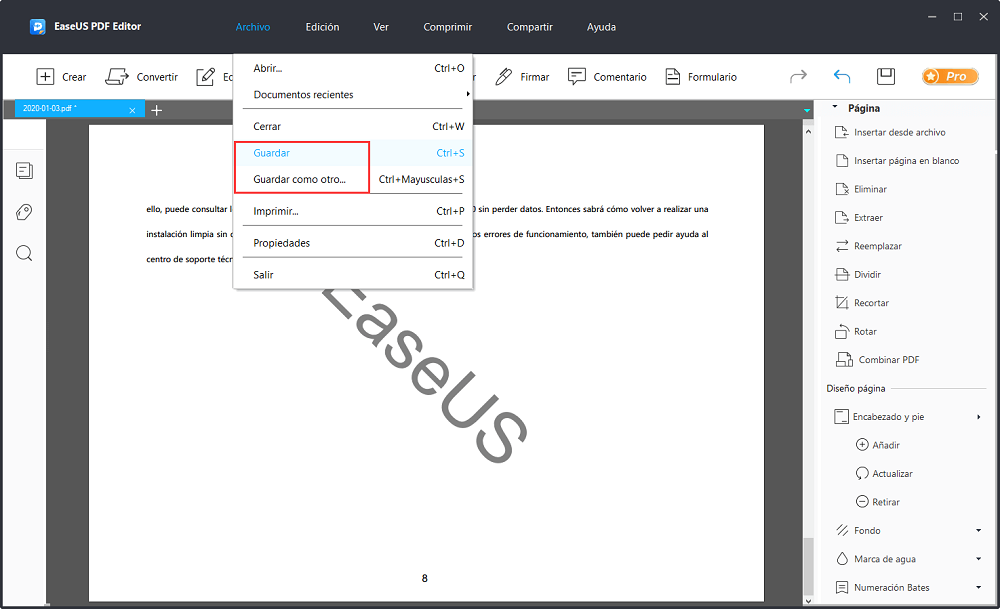
Task: Click the document vertical scrollbar thumb
Action: [x=809, y=566]
